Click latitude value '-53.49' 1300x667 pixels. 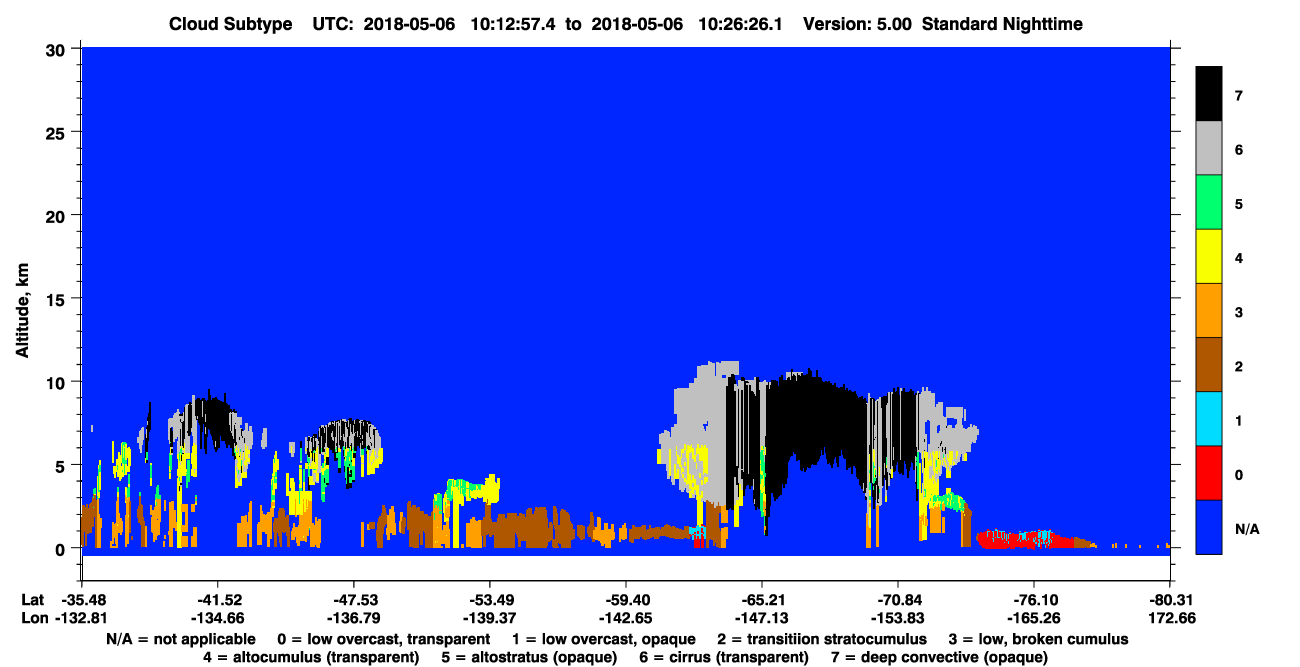489,600
